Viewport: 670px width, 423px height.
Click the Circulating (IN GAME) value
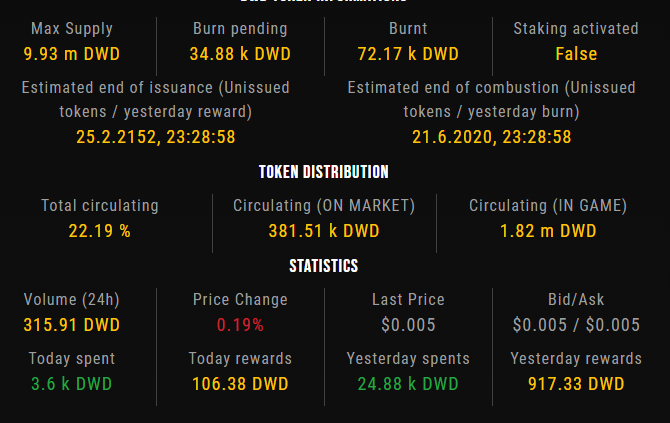(548, 231)
